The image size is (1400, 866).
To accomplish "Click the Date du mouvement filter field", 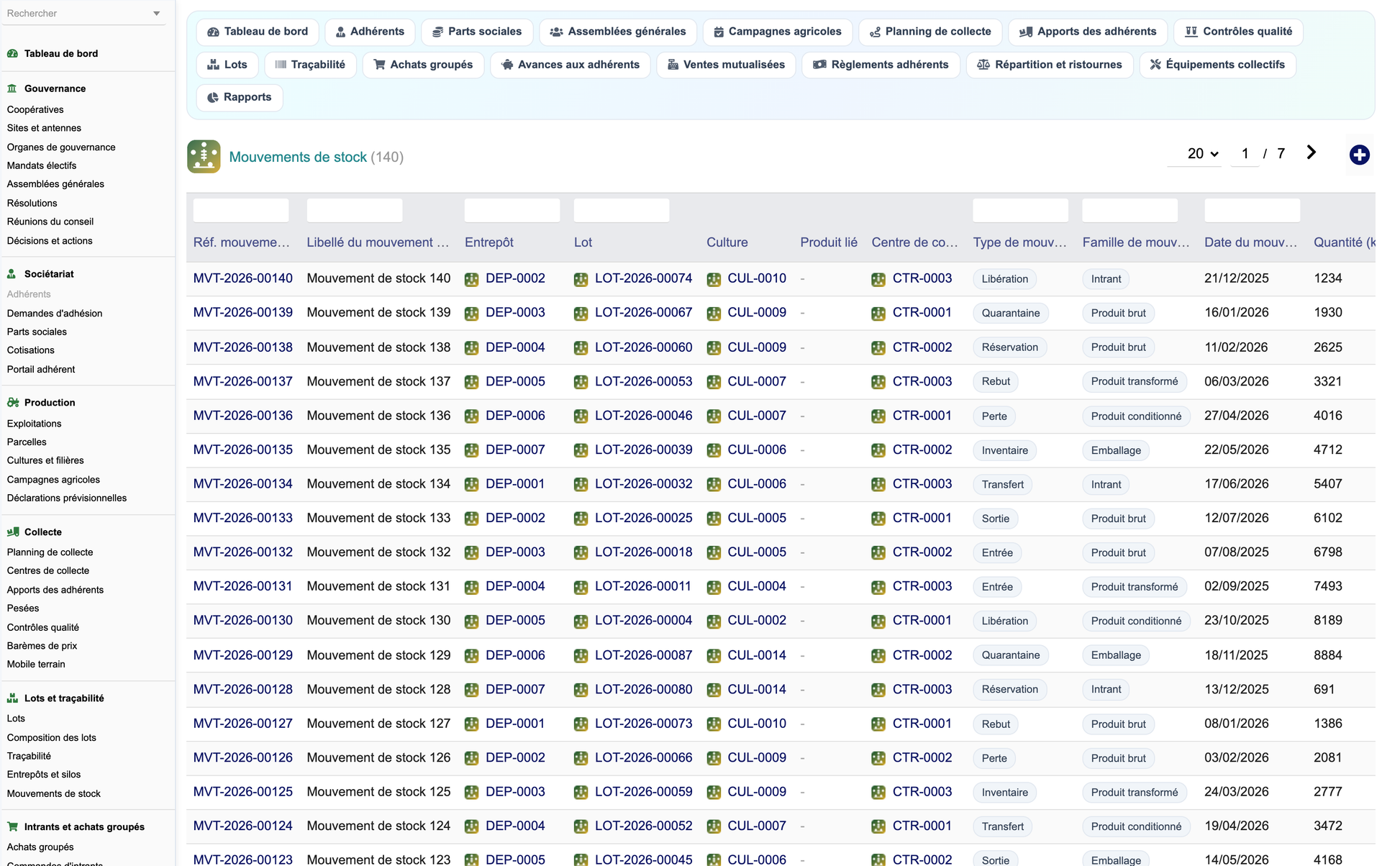I will pos(1252,210).
